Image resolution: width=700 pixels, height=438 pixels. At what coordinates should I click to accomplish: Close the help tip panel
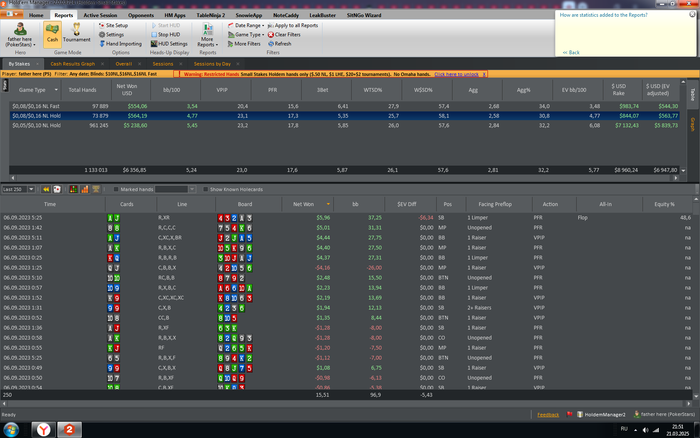click(692, 14)
